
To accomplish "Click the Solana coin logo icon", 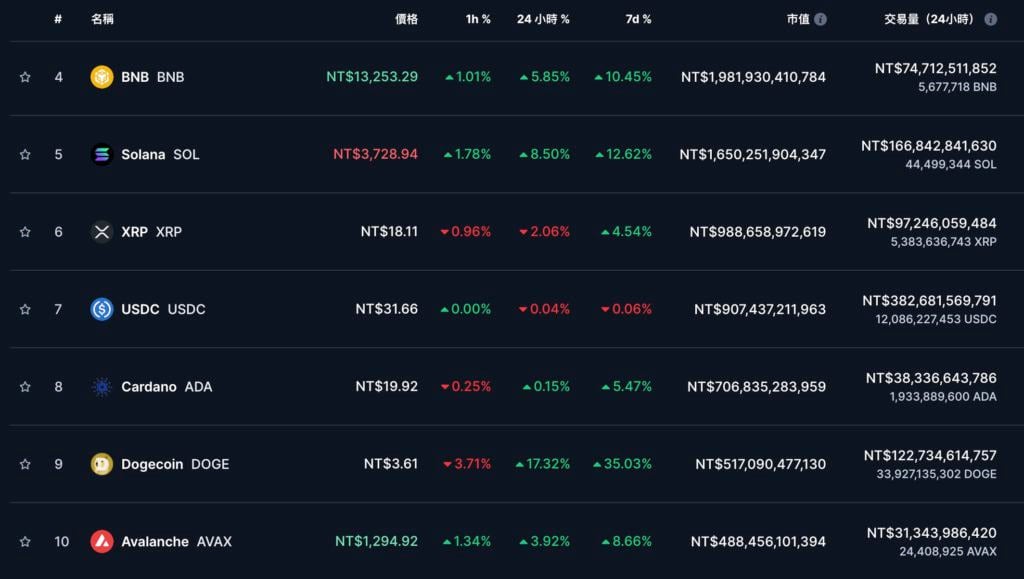I will pos(102,154).
